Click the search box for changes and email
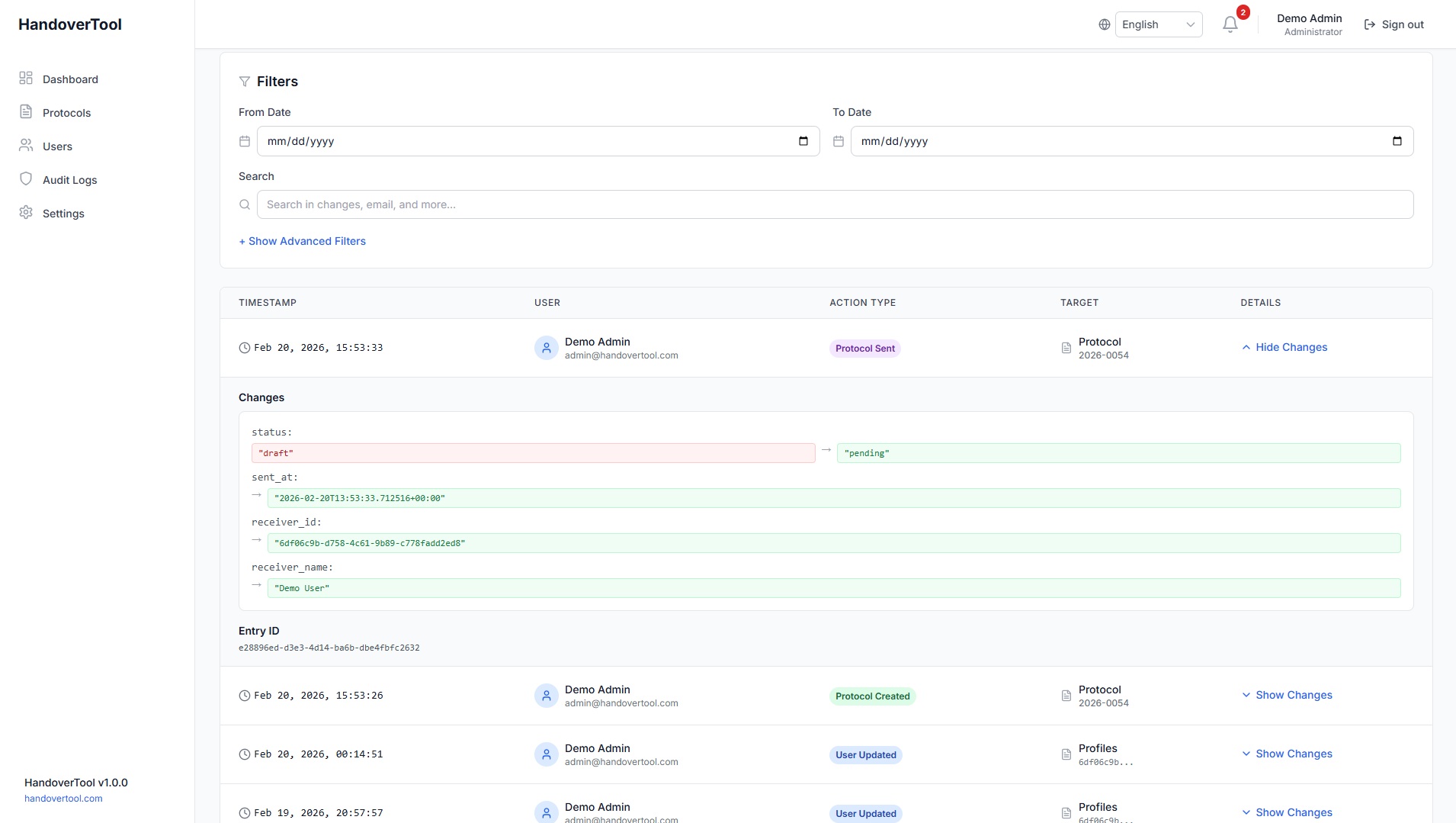The width and height of the screenshot is (1456, 823). click(x=835, y=204)
